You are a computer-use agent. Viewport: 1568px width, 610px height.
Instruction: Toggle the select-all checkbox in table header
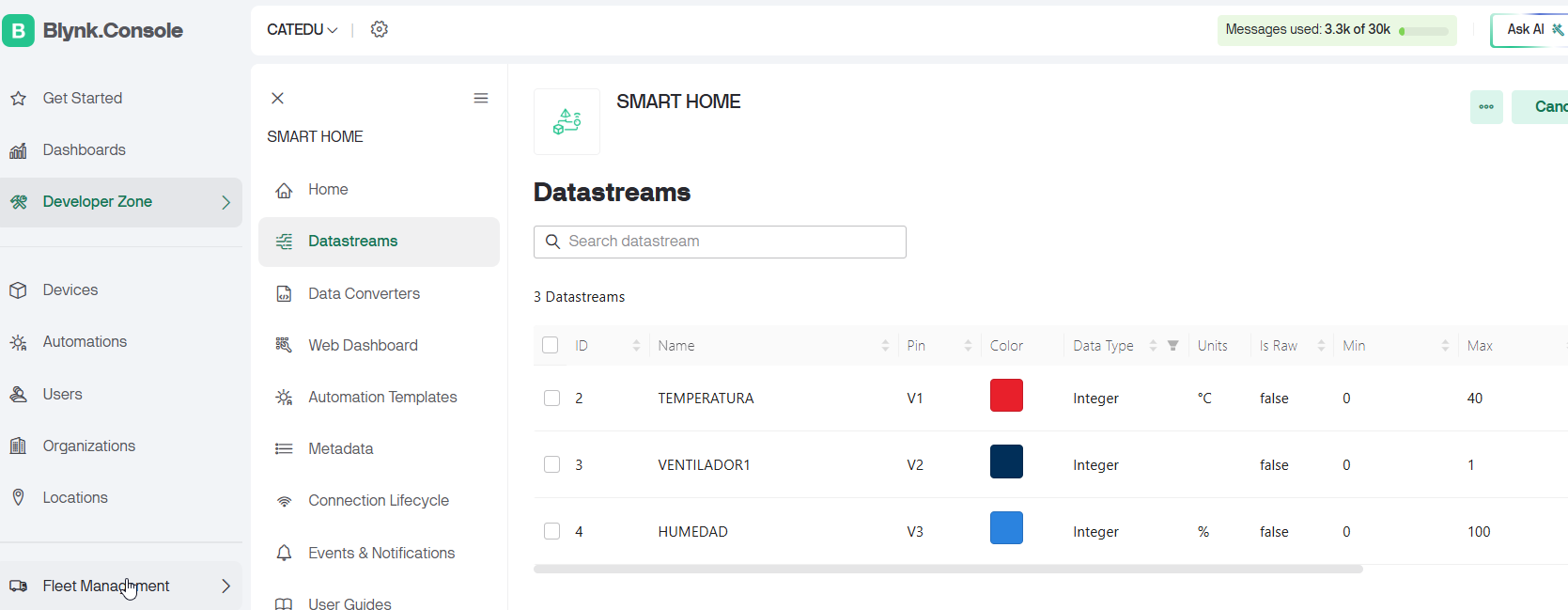(551, 345)
